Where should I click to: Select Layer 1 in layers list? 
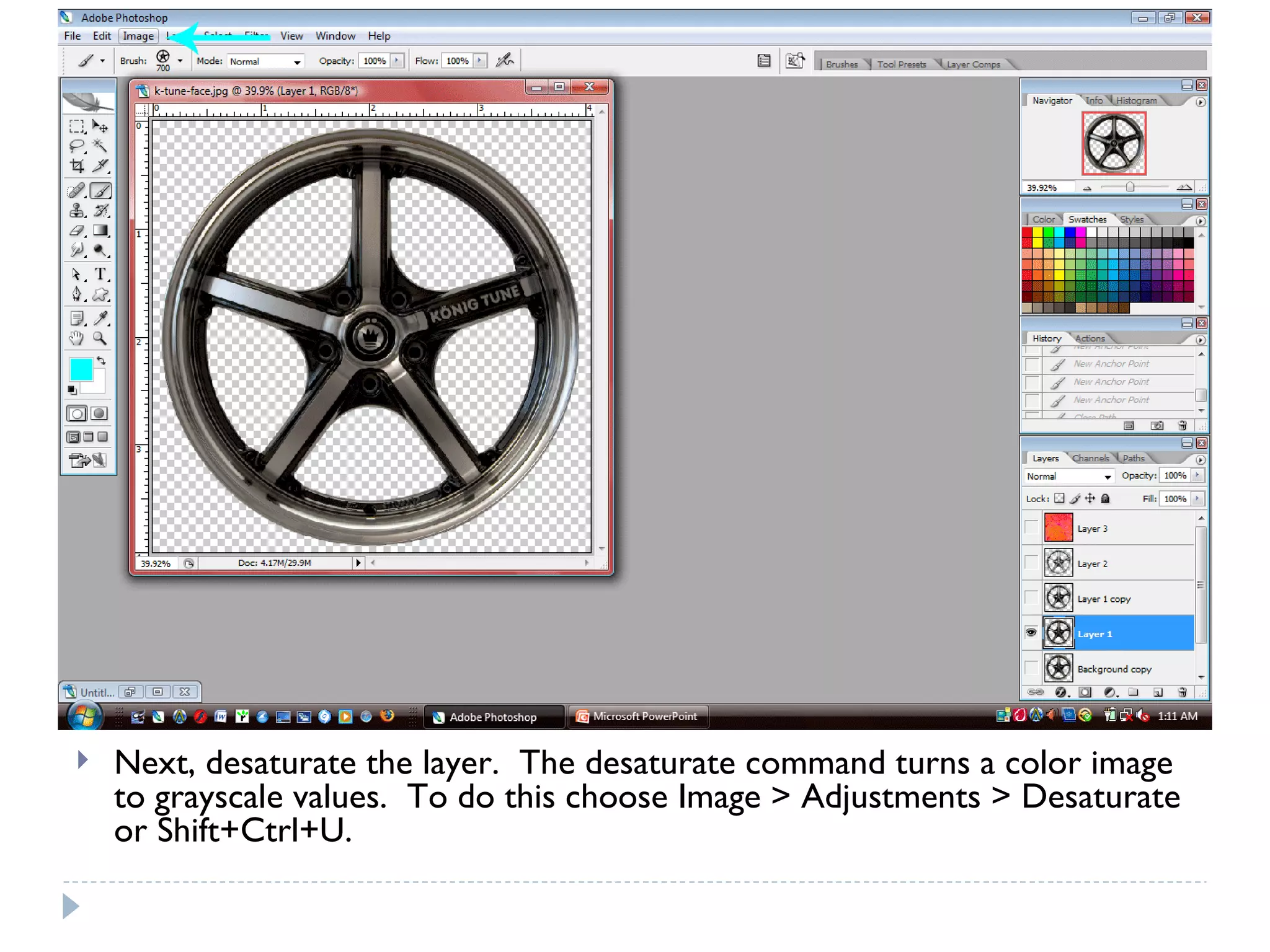click(1118, 633)
